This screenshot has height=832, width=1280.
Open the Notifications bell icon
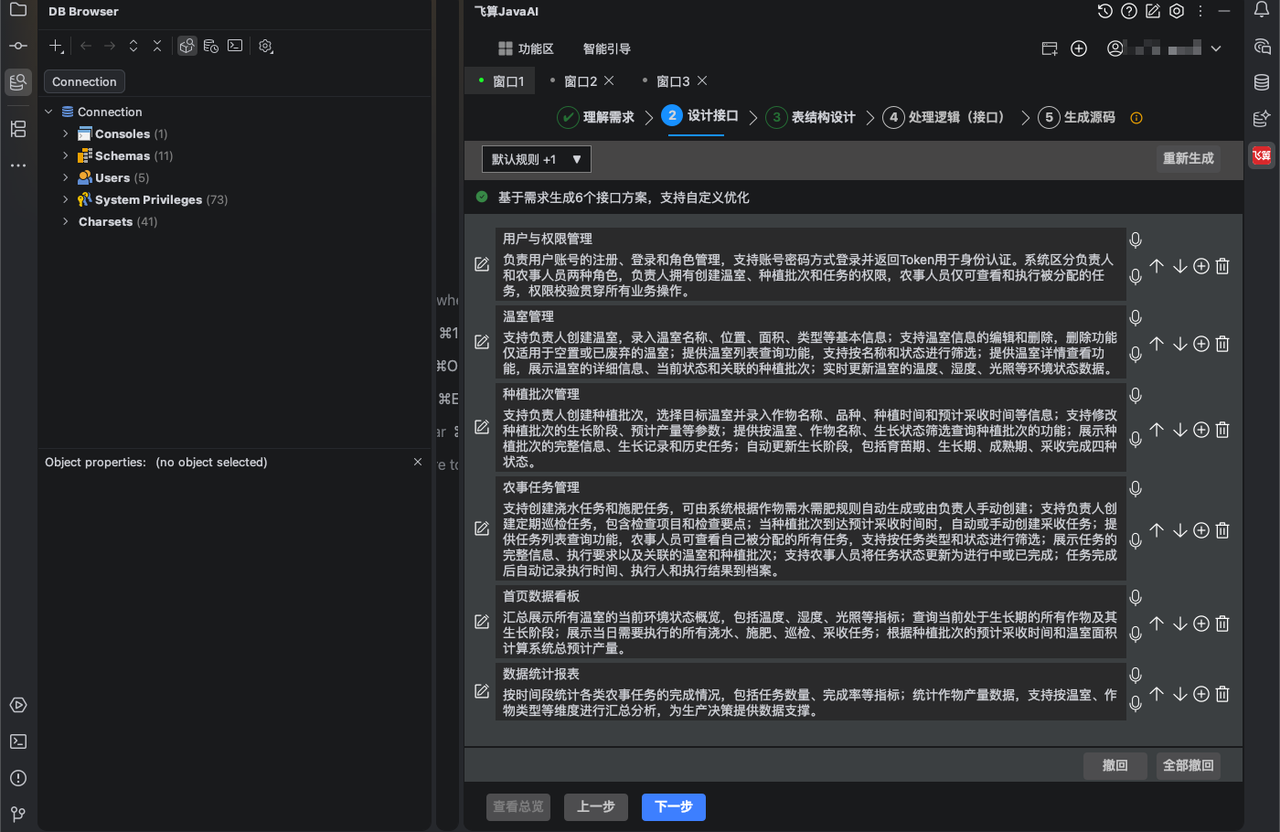tap(1262, 10)
